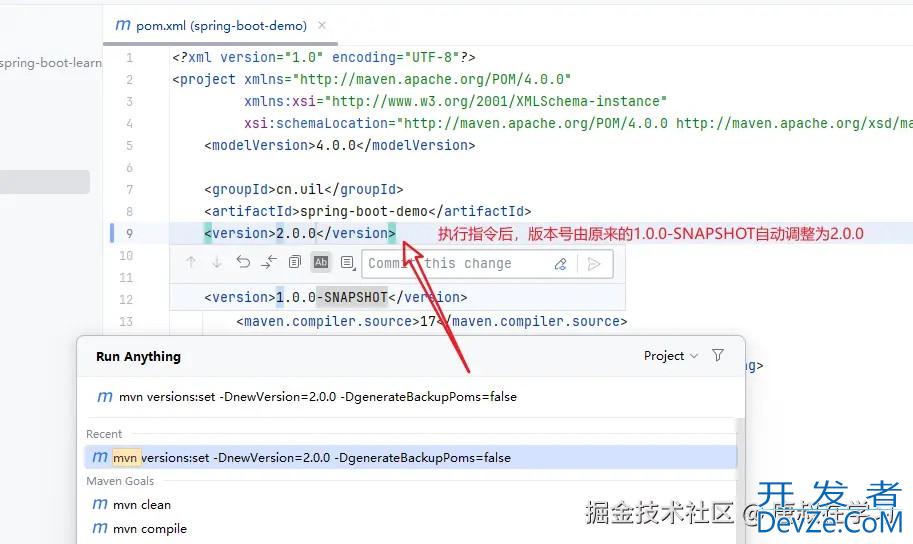
Task: Click the <modelVersion>4.0.0 line
Action: click(339, 146)
